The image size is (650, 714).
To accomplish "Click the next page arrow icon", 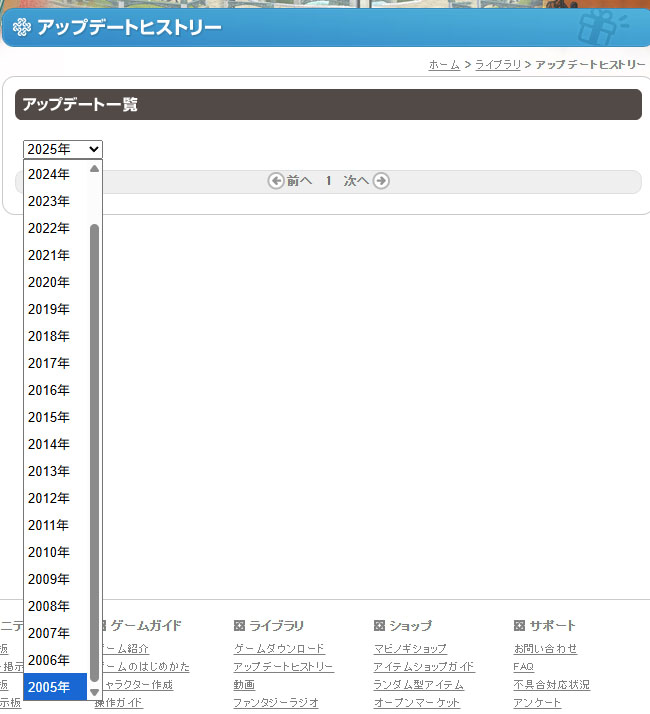I will tap(381, 181).
